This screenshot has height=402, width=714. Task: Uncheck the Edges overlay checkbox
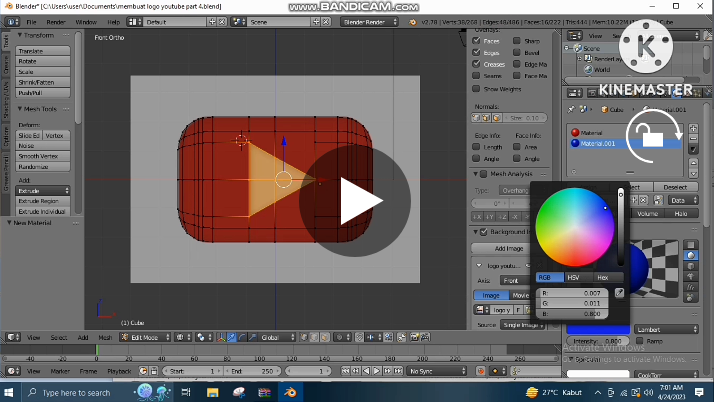click(476, 52)
